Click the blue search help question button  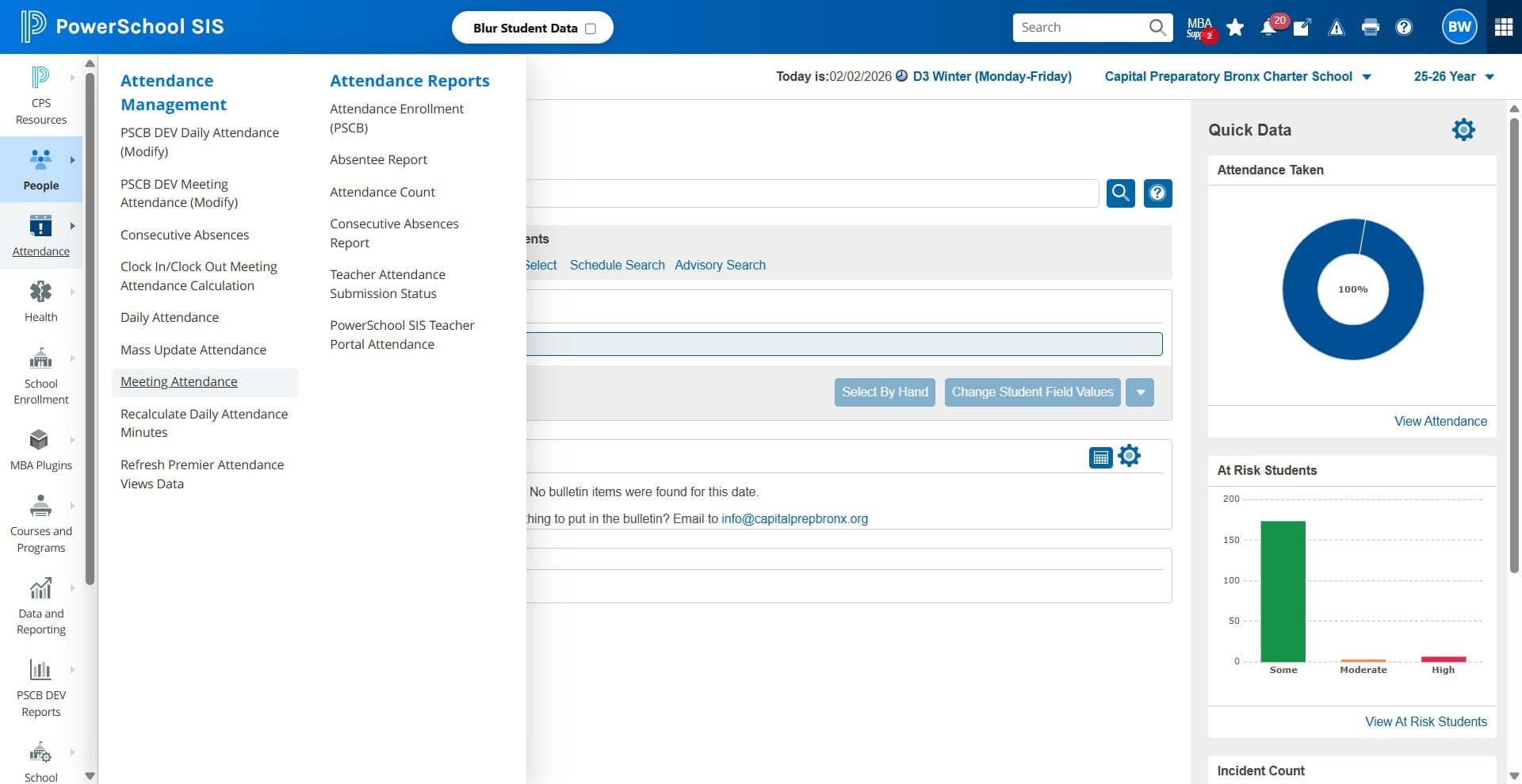tap(1157, 193)
